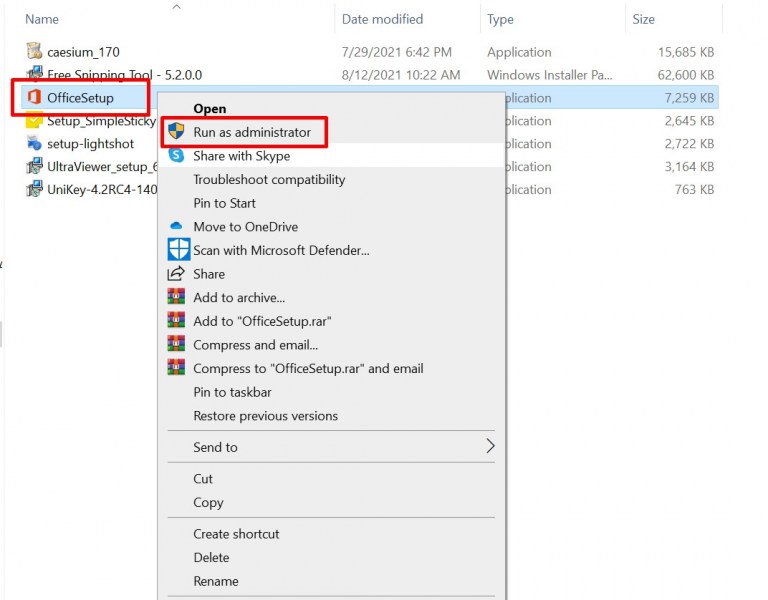Click the Skype icon in context menu
The image size is (768, 600).
coord(177,156)
